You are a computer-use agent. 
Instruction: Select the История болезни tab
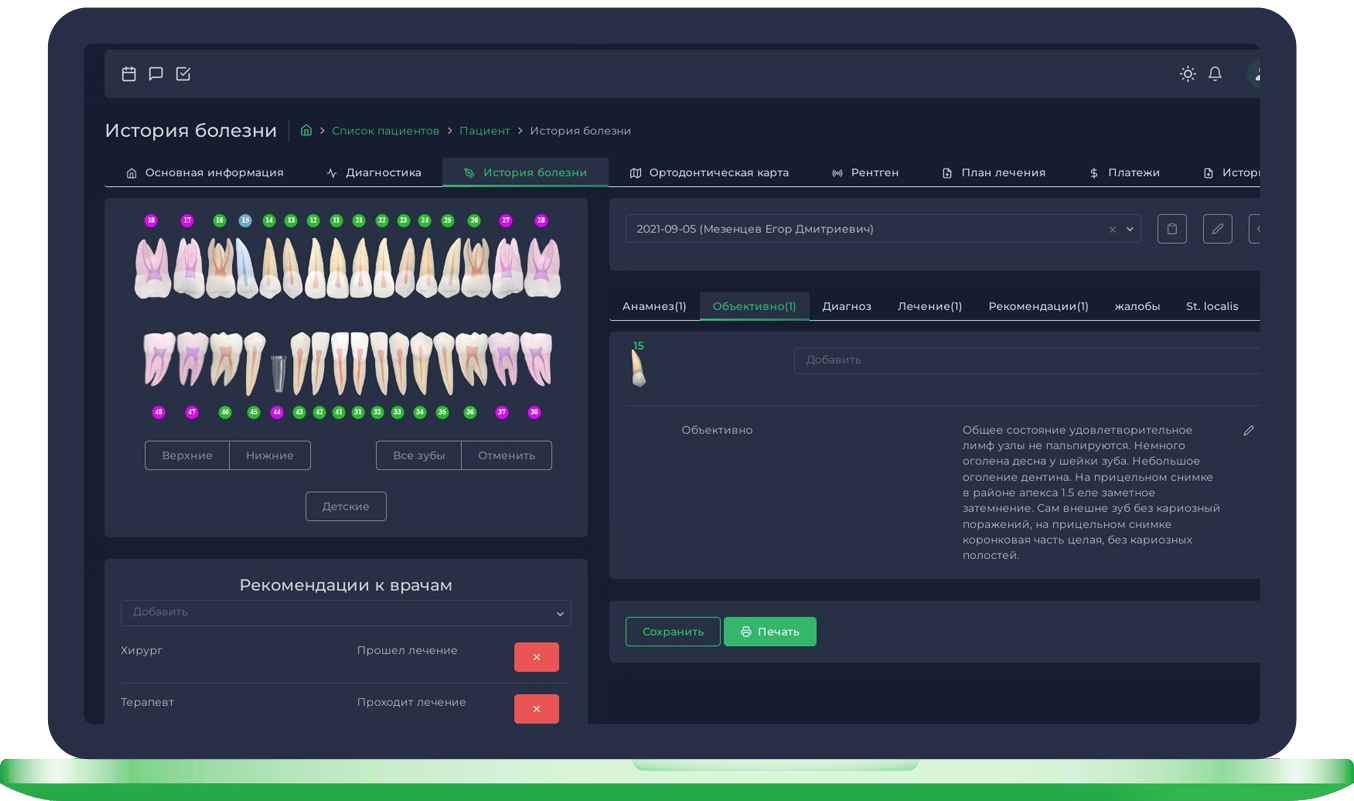[x=525, y=173]
